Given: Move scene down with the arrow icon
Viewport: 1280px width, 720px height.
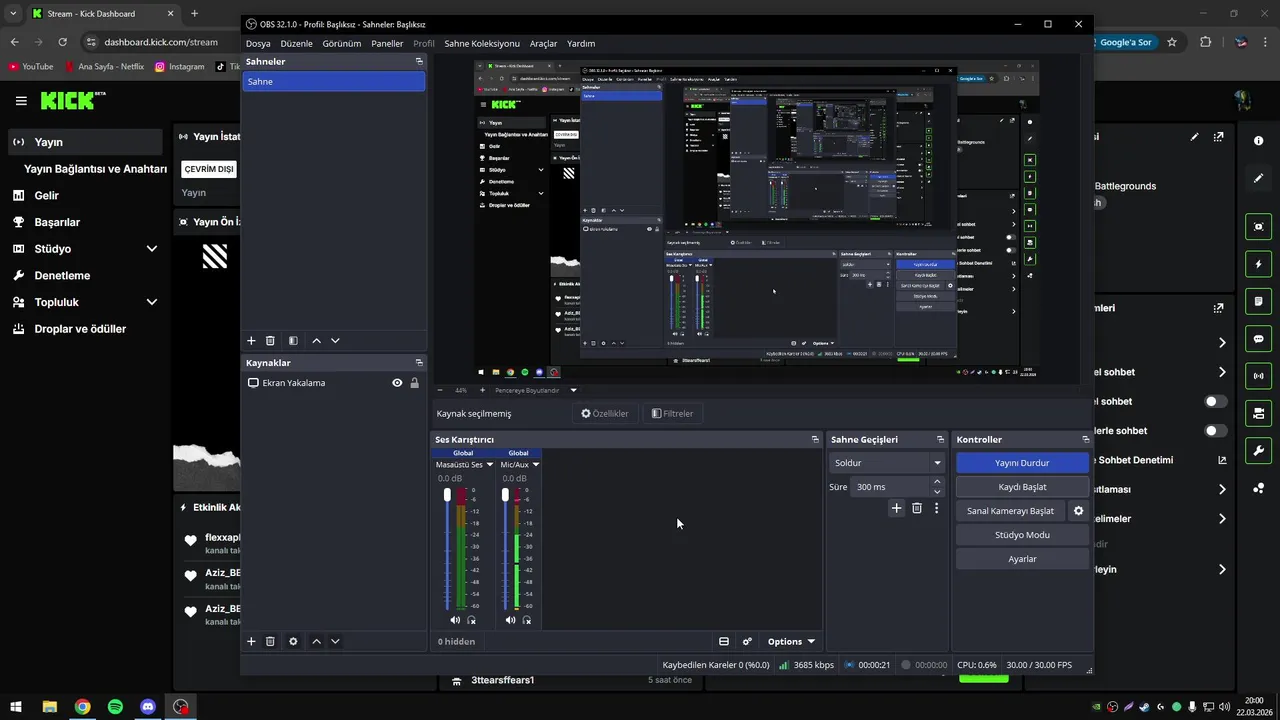Looking at the screenshot, I should 335,341.
